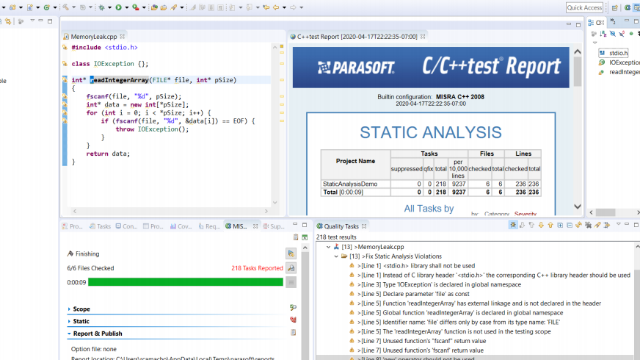Screen dimensions: 640x360
Task: Open dropdown arrow next to Debug icon
Action: pyautogui.click(x=110, y=7)
